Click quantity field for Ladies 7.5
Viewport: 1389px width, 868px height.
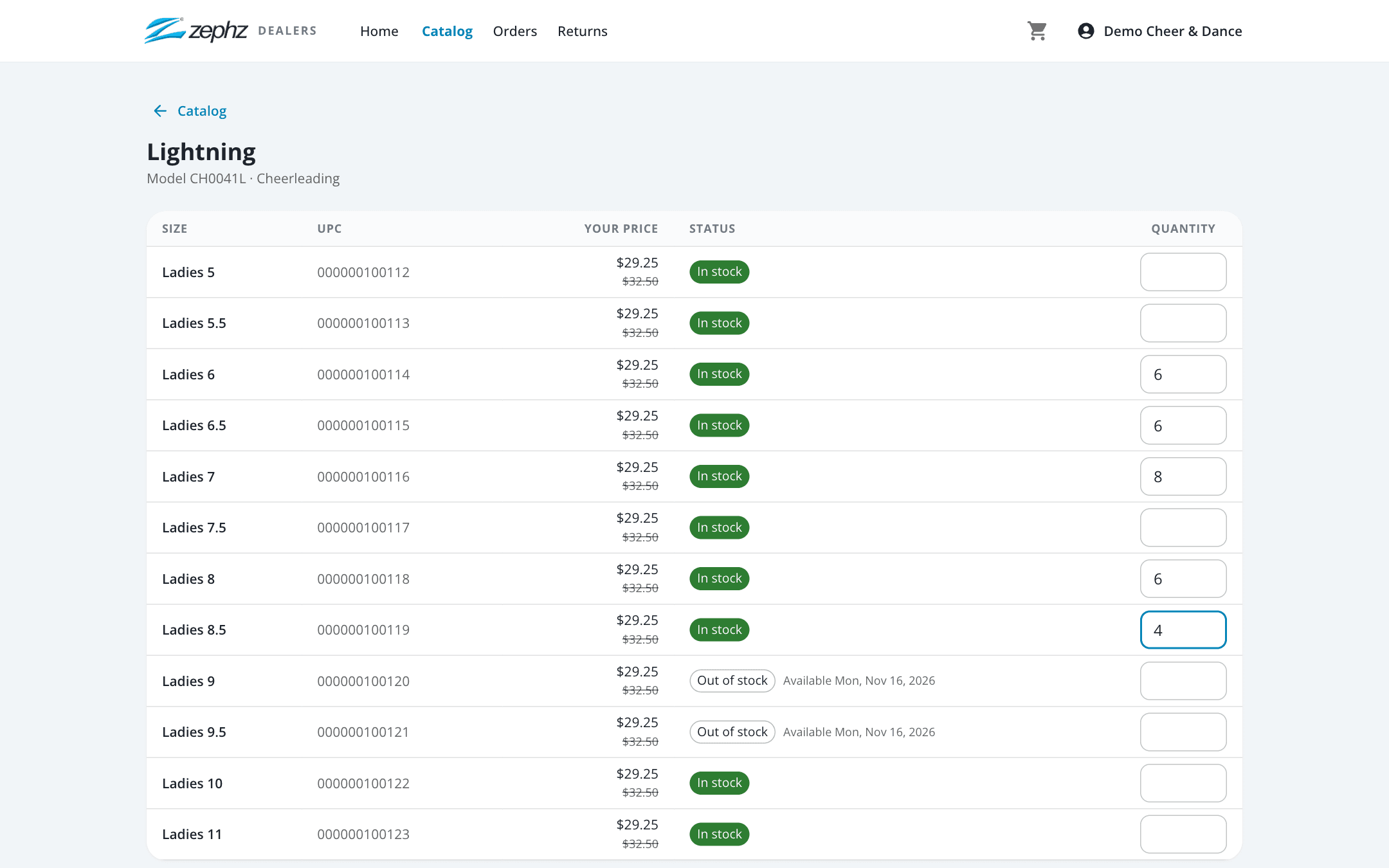click(x=1183, y=527)
